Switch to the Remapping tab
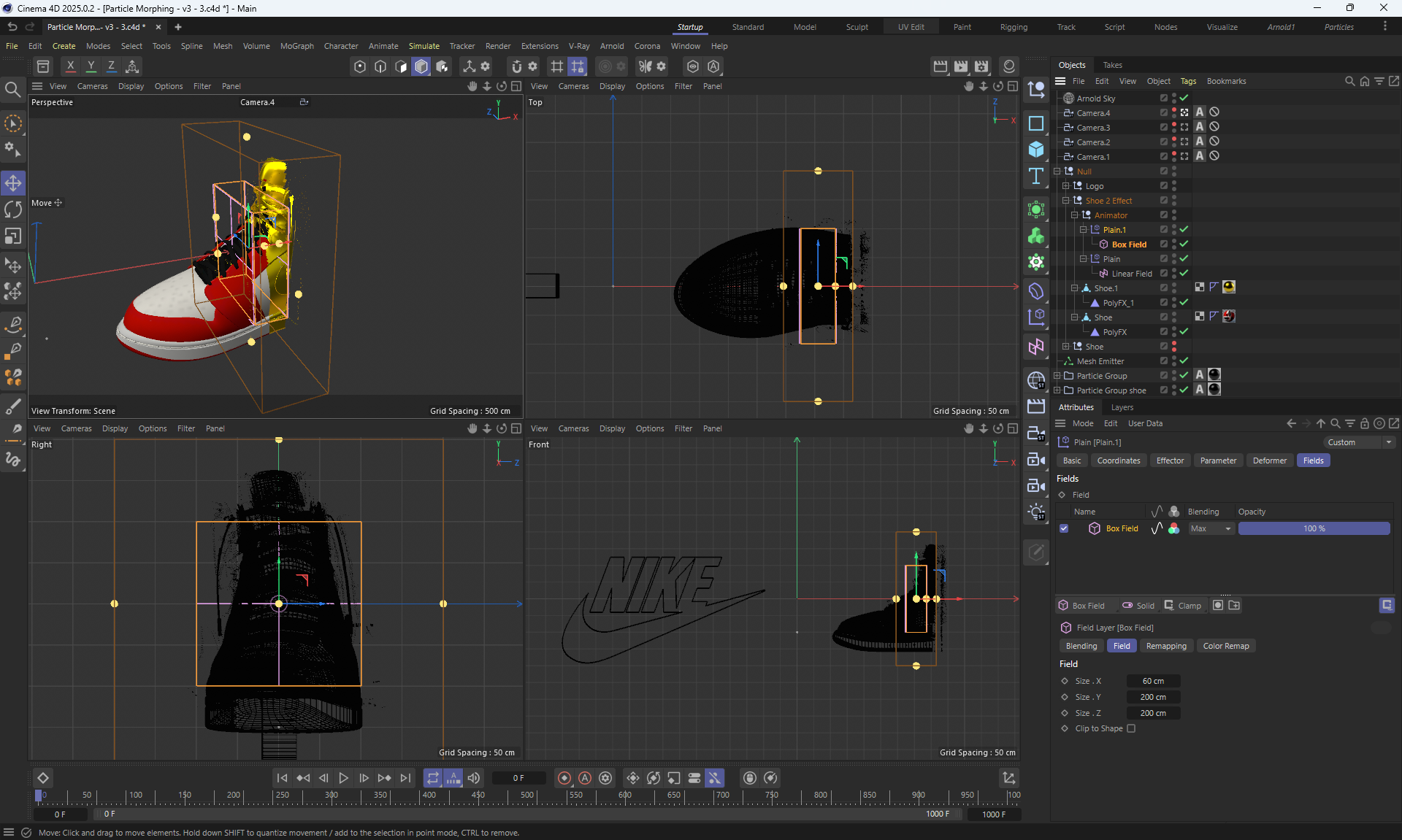The image size is (1402, 840). pos(1165,646)
